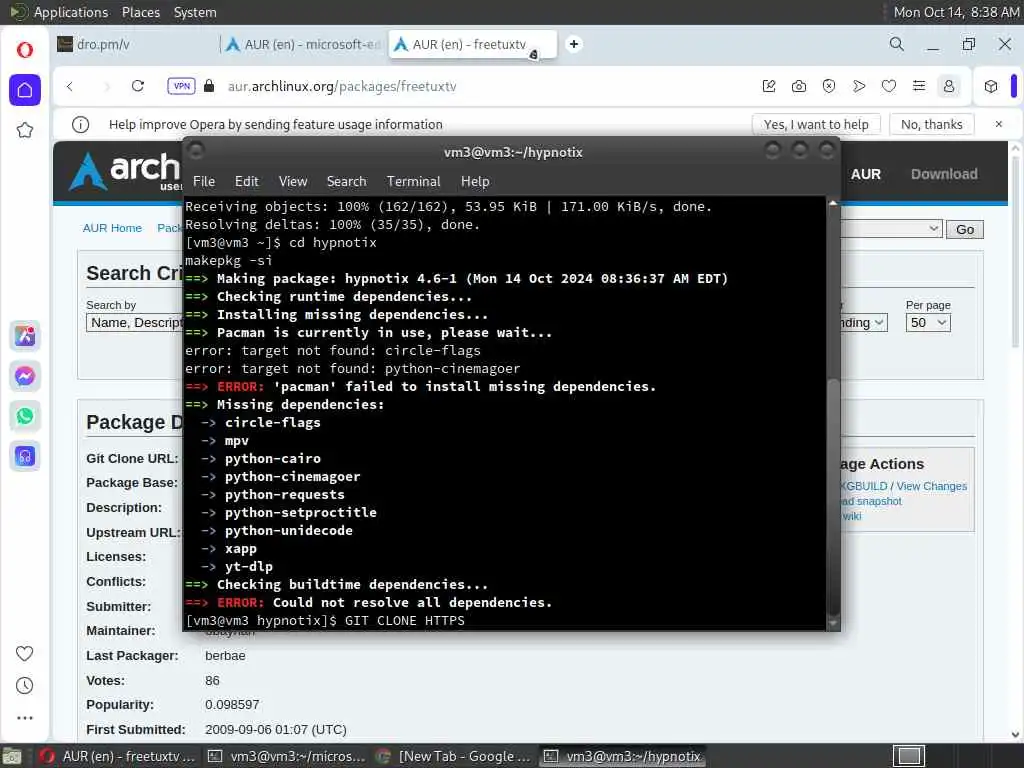Open the AUR Home link
Screen dimensions: 1024x768
click(112, 228)
